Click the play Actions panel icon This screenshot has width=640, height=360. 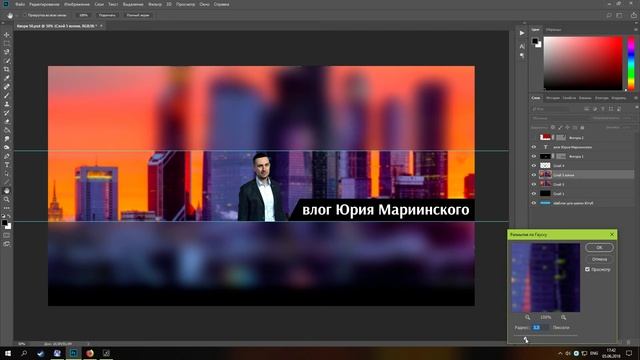tap(522, 33)
